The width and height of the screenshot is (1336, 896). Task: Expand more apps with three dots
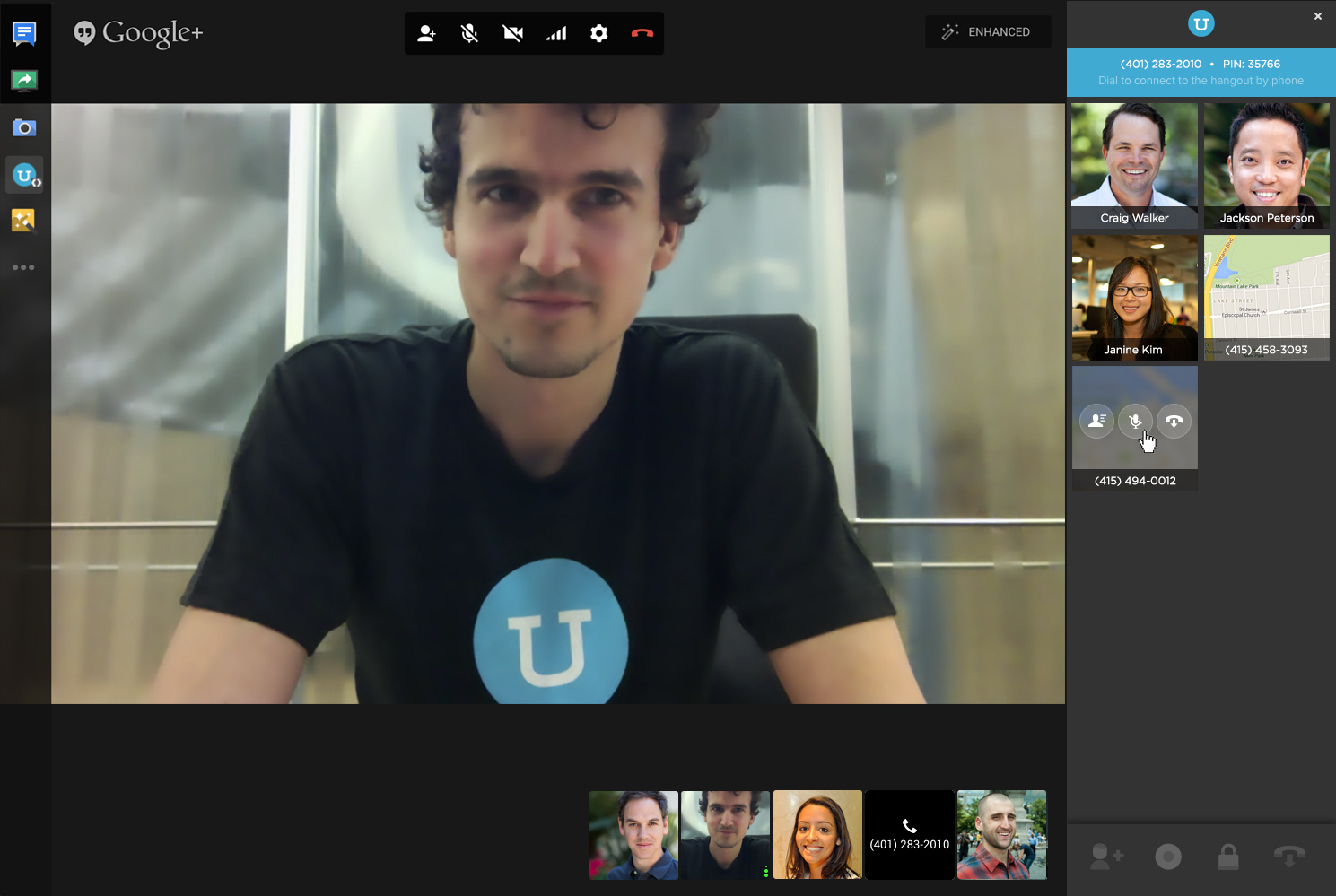(x=23, y=267)
